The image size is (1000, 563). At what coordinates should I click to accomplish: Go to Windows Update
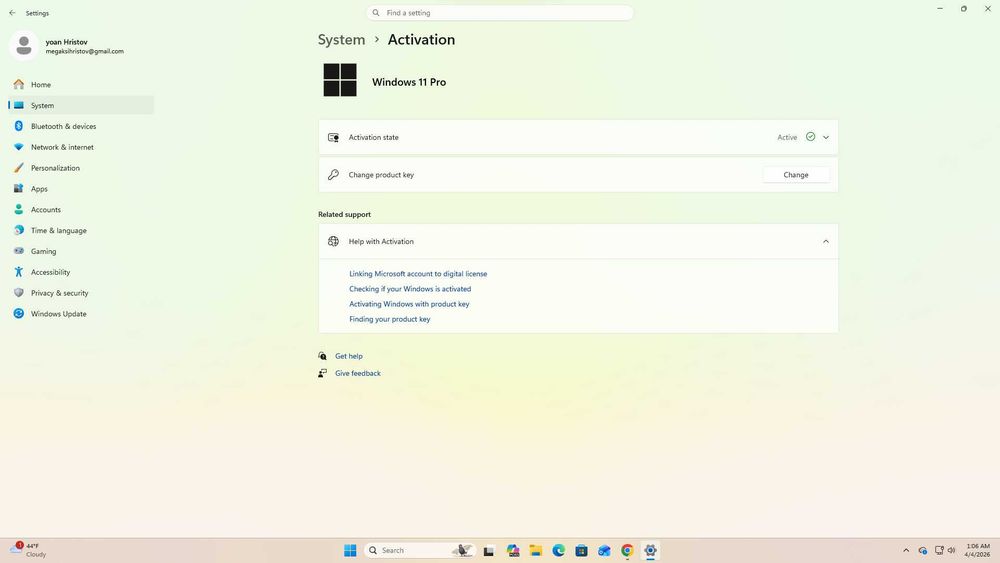coord(81,314)
